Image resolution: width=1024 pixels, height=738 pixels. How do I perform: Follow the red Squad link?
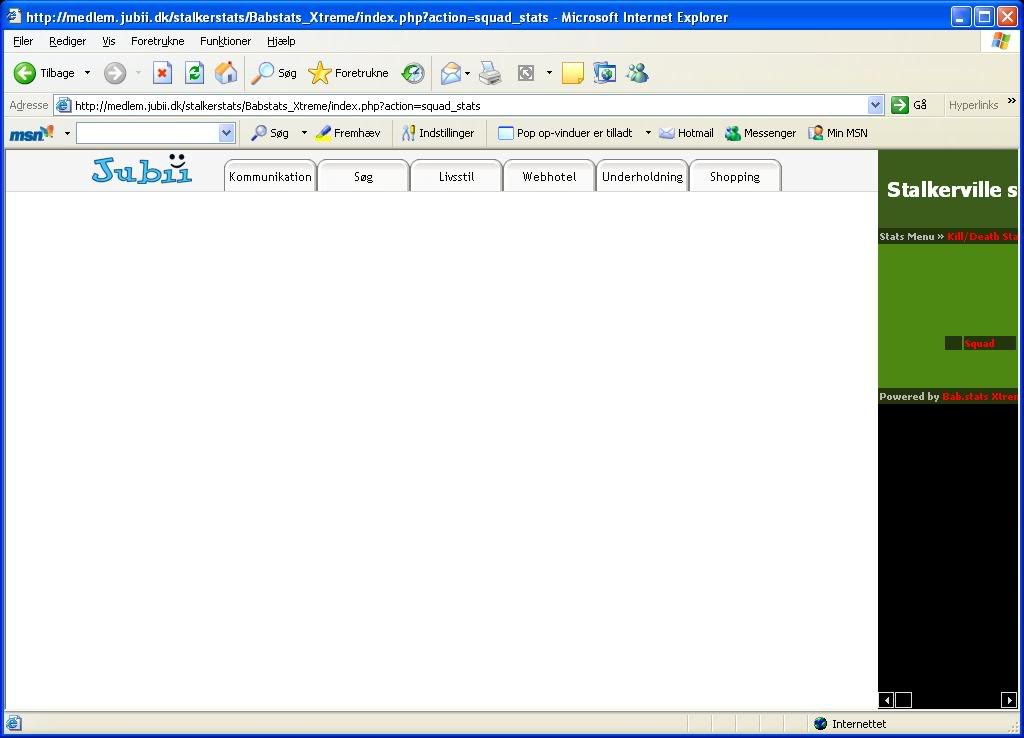coord(979,344)
